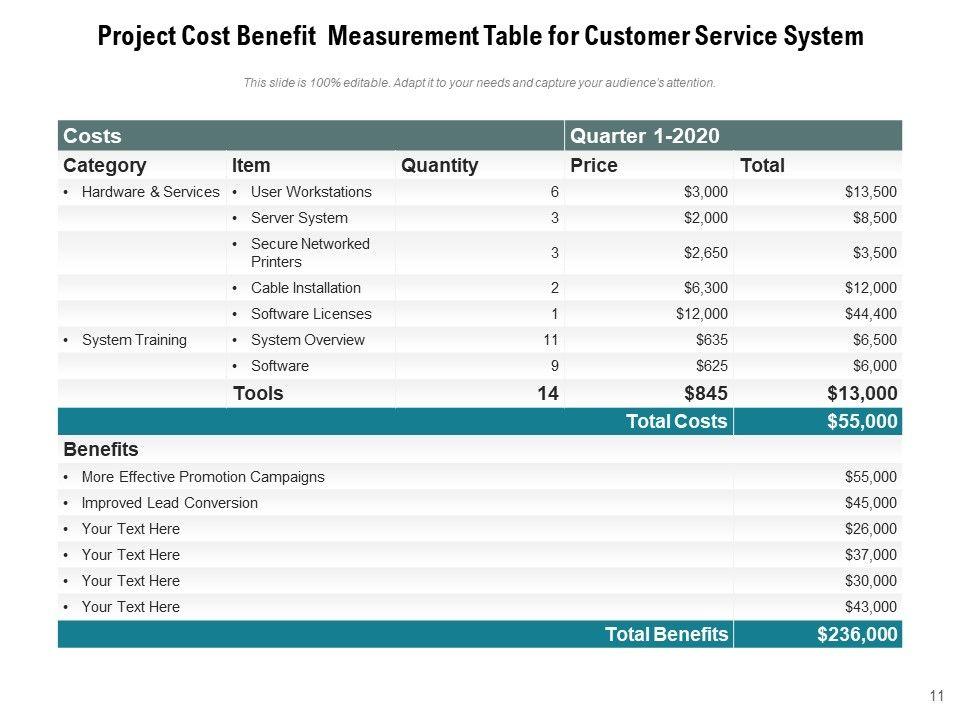Click 'Your Text Here' in the $30,000 row

[x=130, y=581]
